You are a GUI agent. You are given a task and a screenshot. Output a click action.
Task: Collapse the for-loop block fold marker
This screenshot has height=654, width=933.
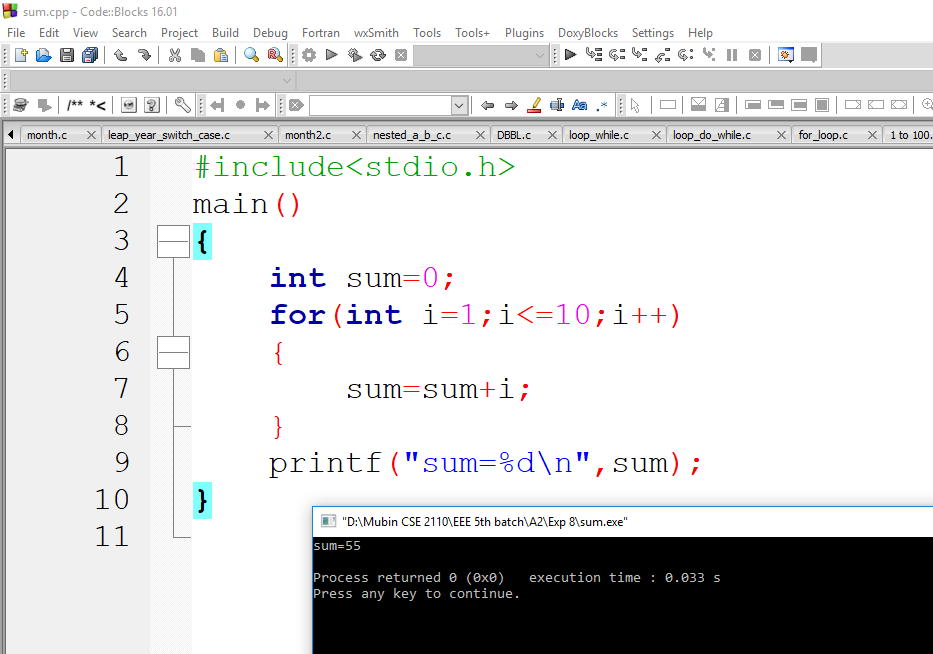tap(173, 352)
